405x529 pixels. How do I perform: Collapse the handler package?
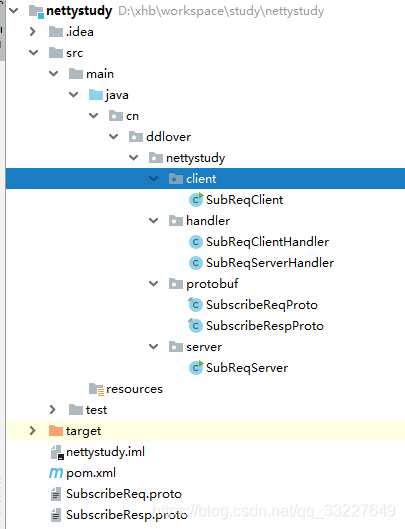(x=154, y=221)
